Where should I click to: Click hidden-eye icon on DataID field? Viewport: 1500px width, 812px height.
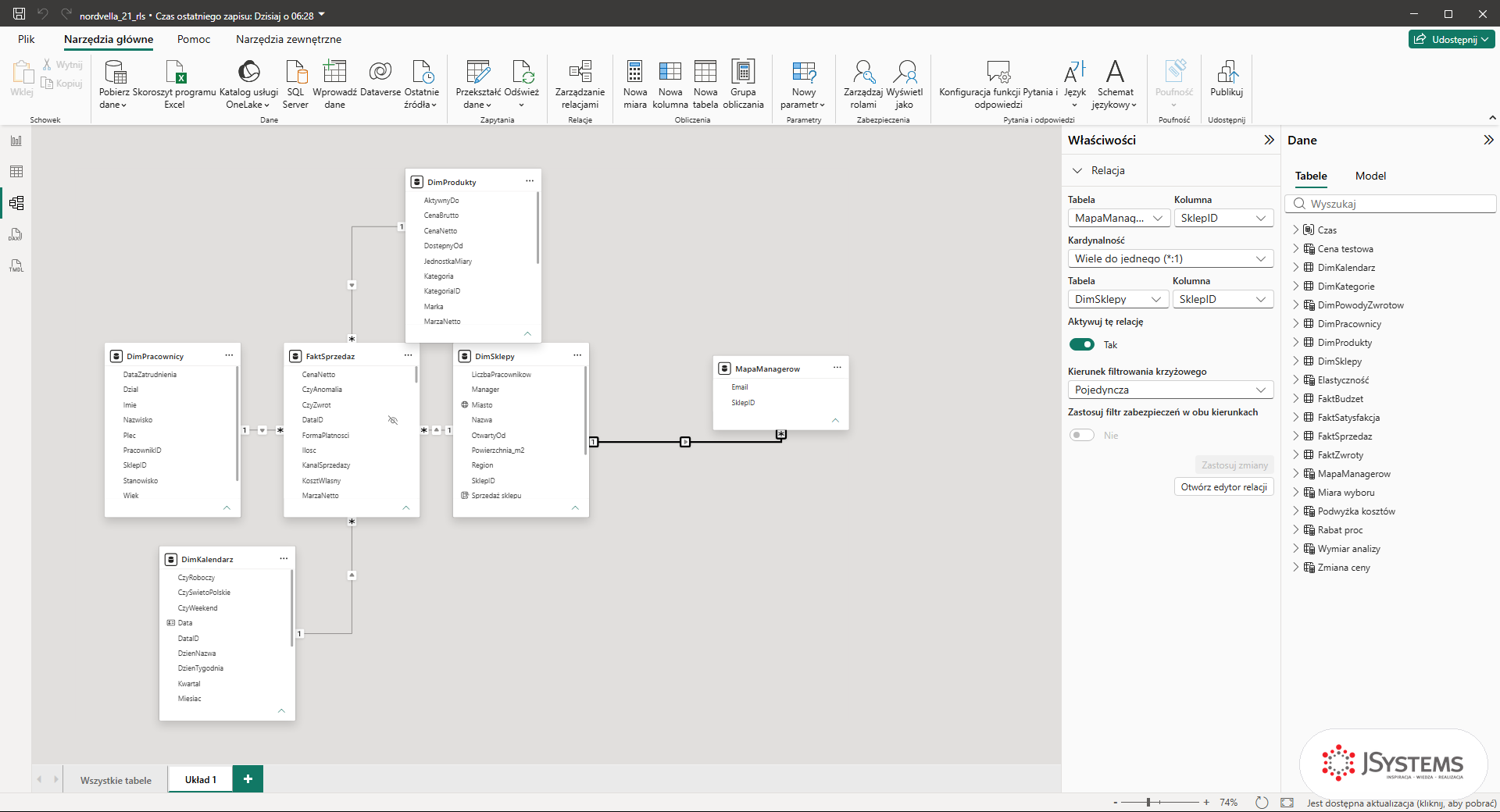pos(393,420)
